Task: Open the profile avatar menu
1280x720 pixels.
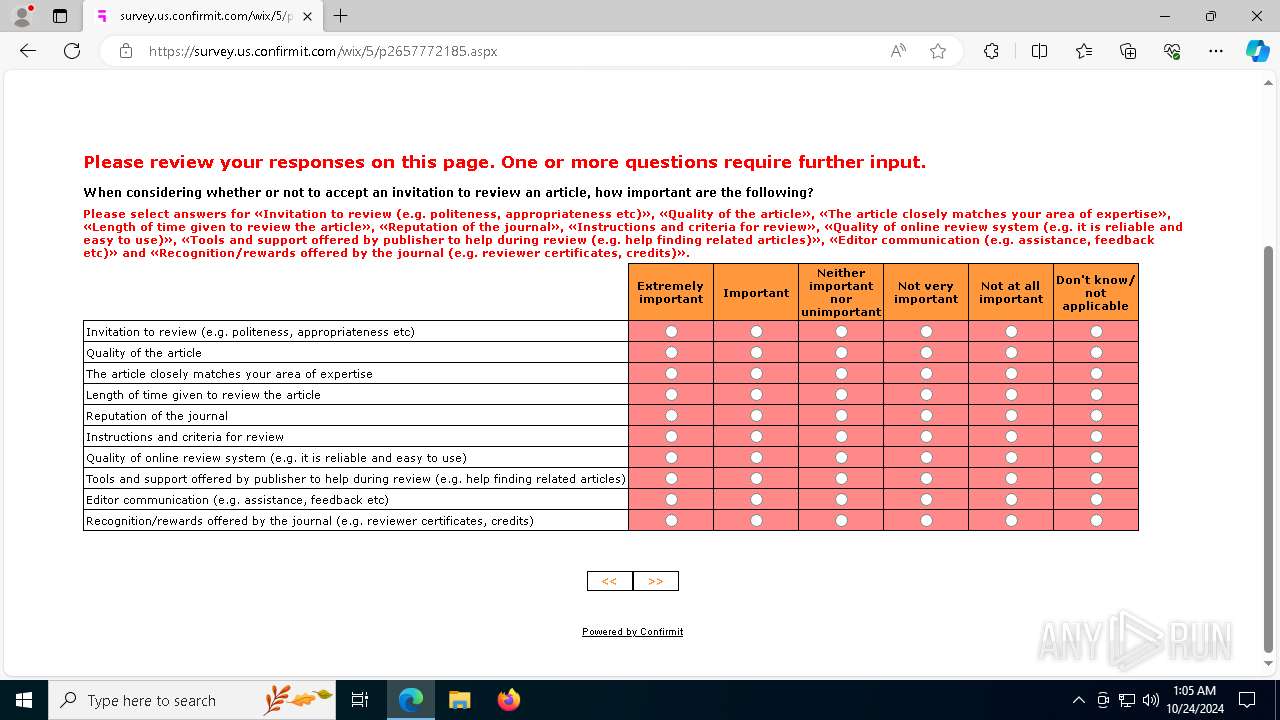Action: pos(22,16)
